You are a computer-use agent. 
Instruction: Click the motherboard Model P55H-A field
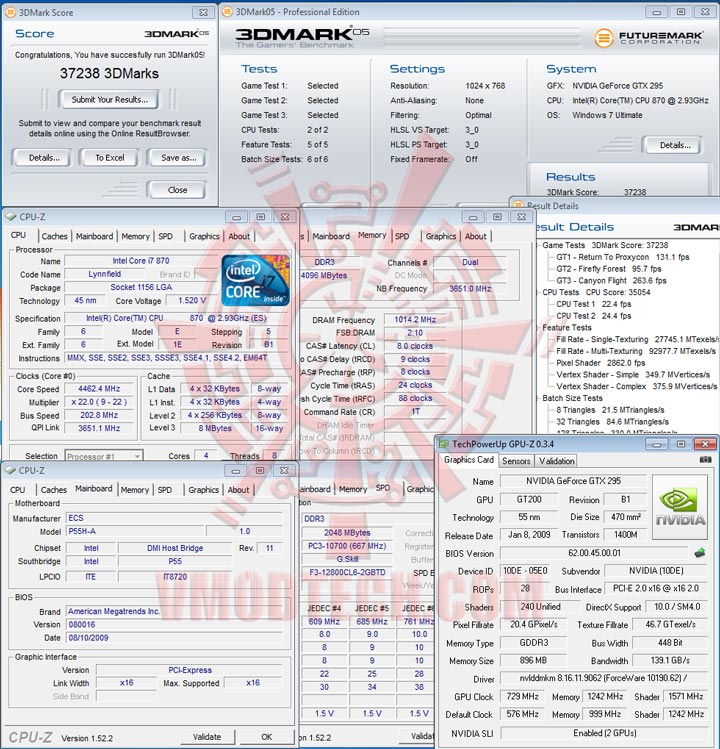click(x=135, y=531)
